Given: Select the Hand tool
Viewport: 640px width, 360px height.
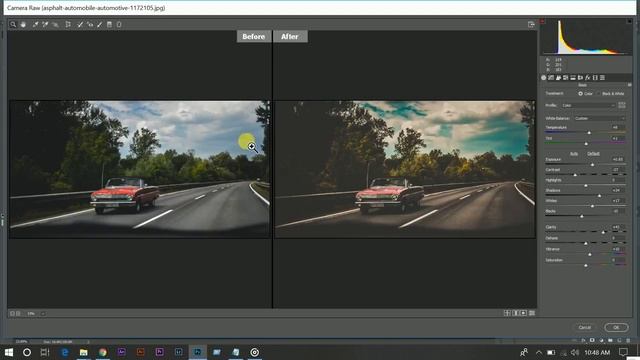Looking at the screenshot, I should pos(23,24).
